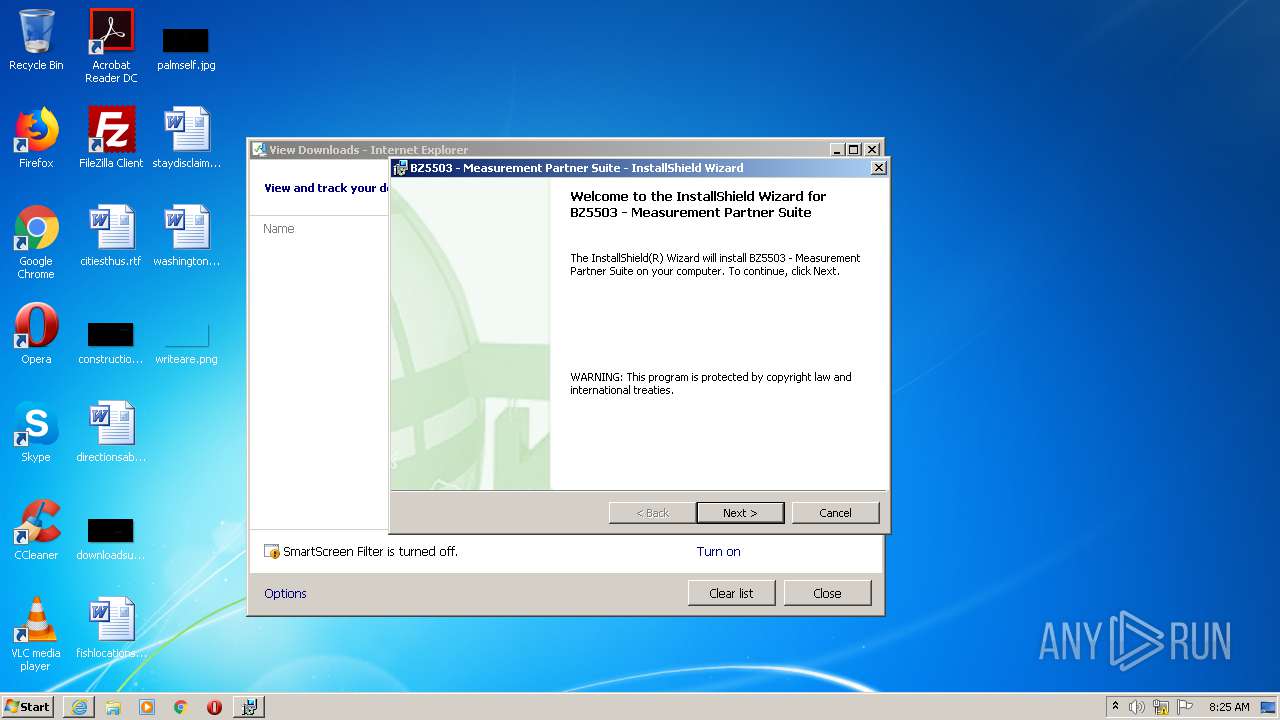Cancel the InstallShield Wizard setup
The height and width of the screenshot is (720, 1280).
click(x=835, y=512)
